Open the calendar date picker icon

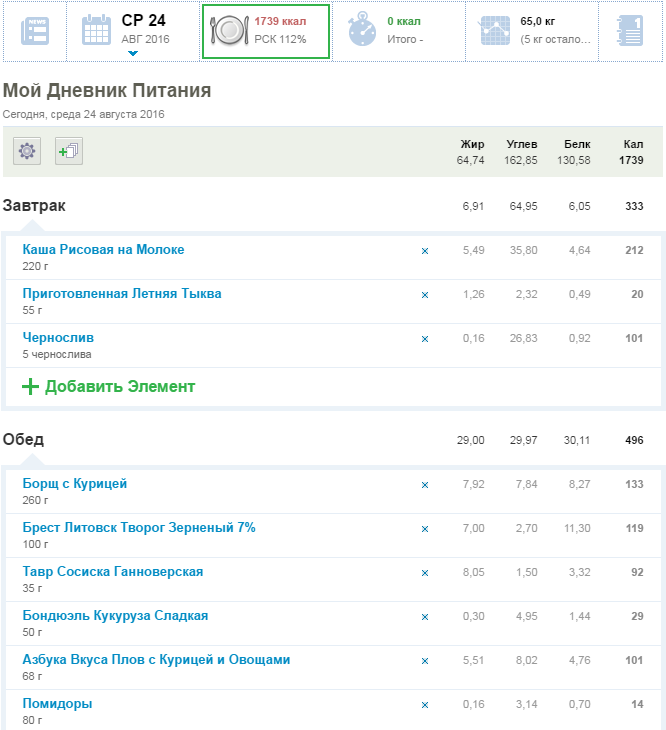(97, 31)
